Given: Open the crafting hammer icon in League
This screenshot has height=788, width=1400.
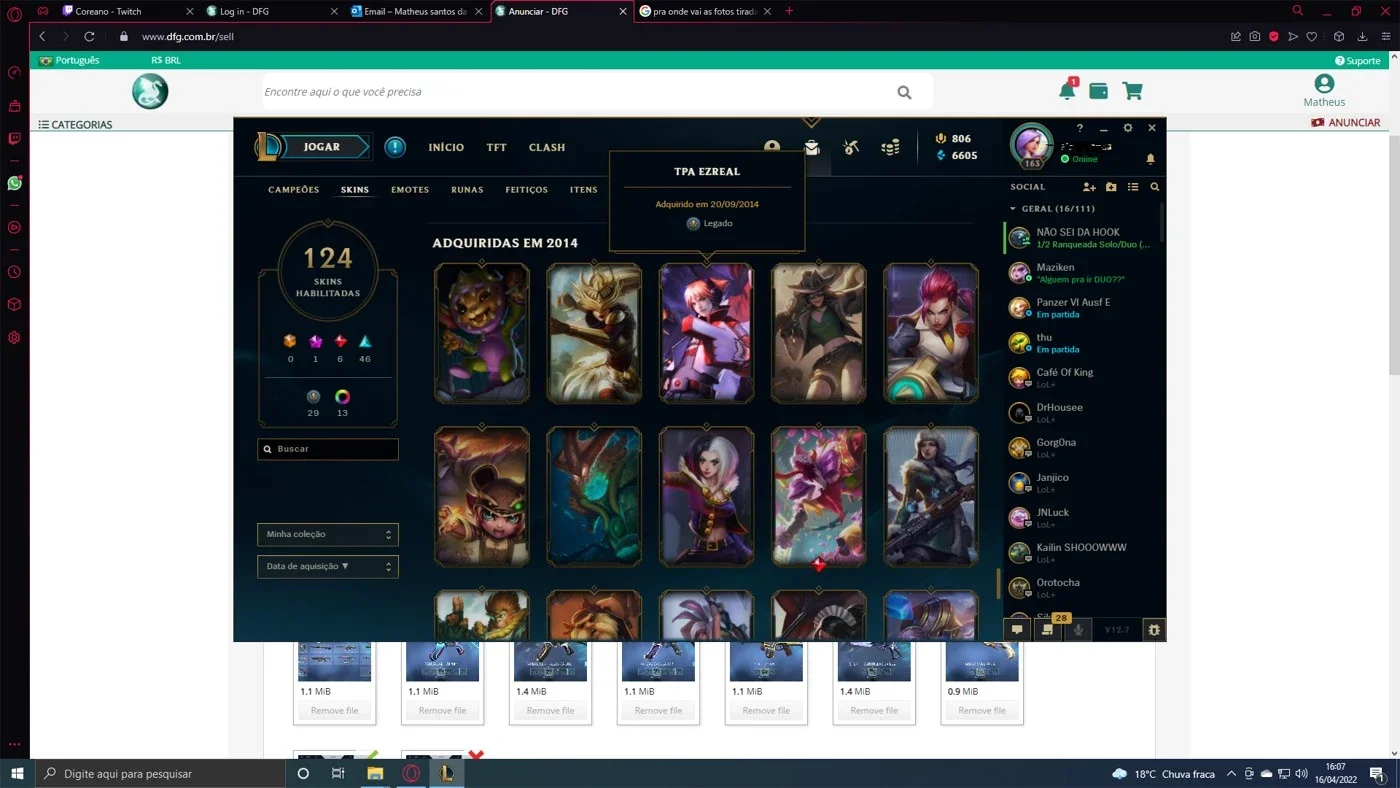Looking at the screenshot, I should [851, 147].
